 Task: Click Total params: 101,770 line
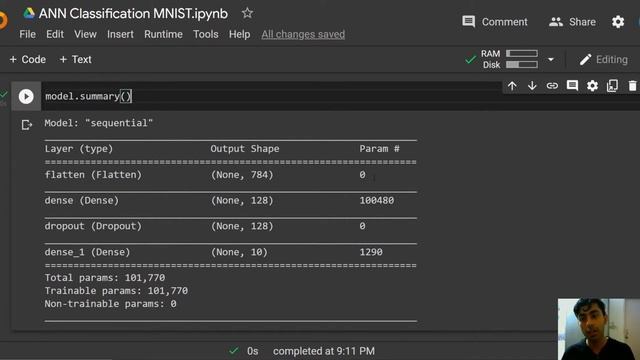(105, 278)
